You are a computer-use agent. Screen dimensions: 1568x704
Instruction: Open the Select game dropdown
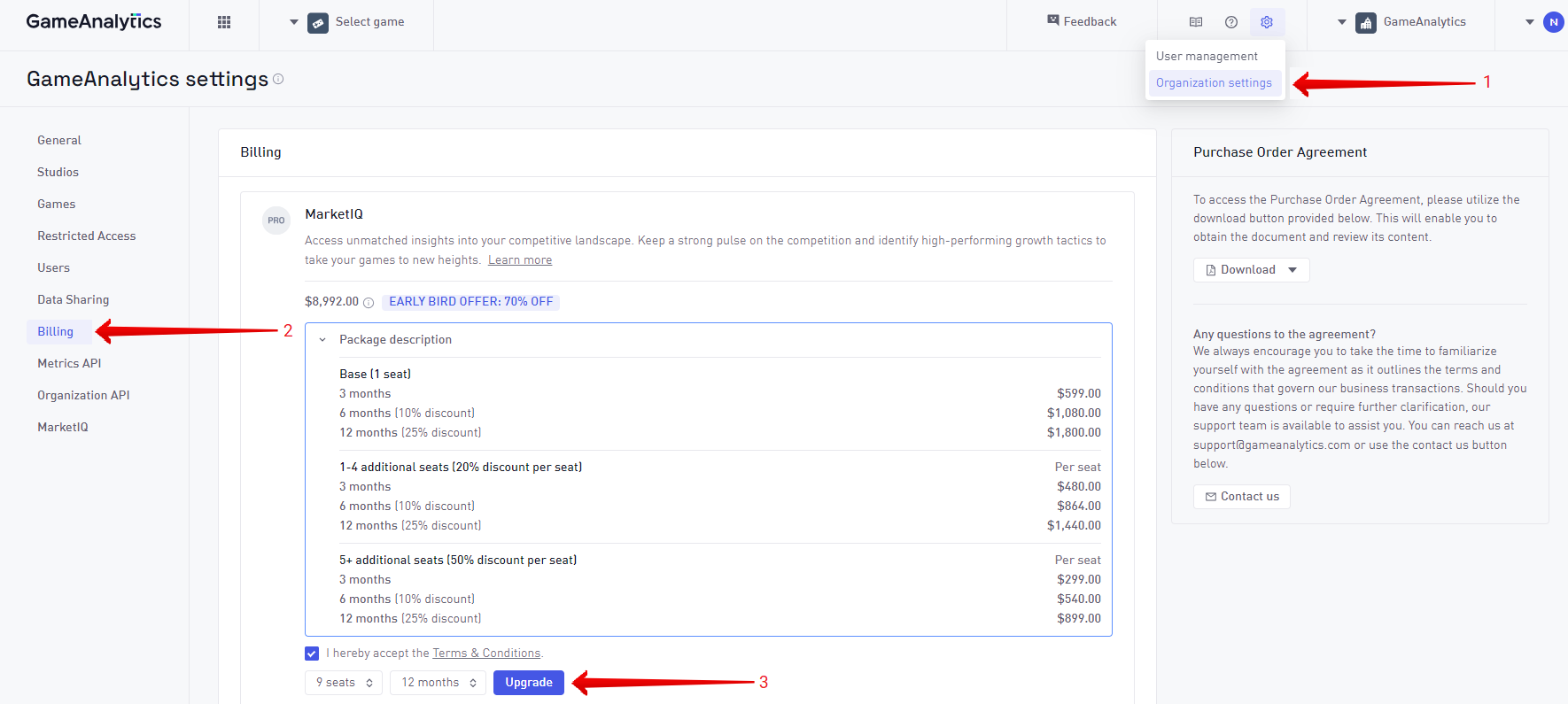pos(346,22)
